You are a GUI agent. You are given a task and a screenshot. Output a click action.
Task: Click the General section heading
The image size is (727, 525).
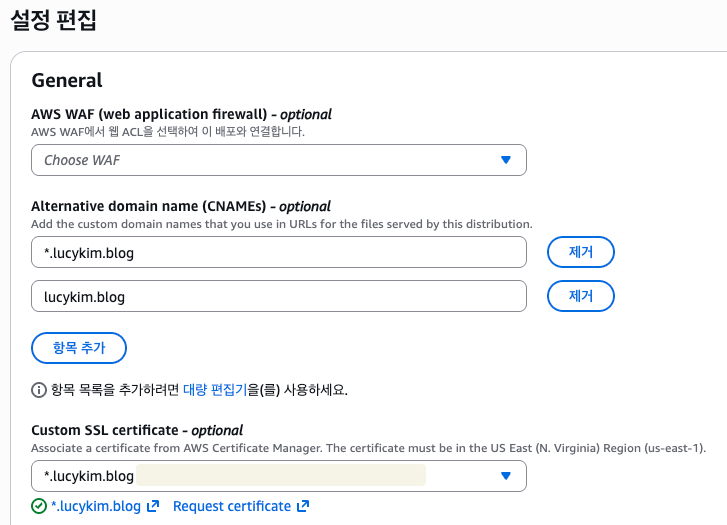[x=67, y=80]
